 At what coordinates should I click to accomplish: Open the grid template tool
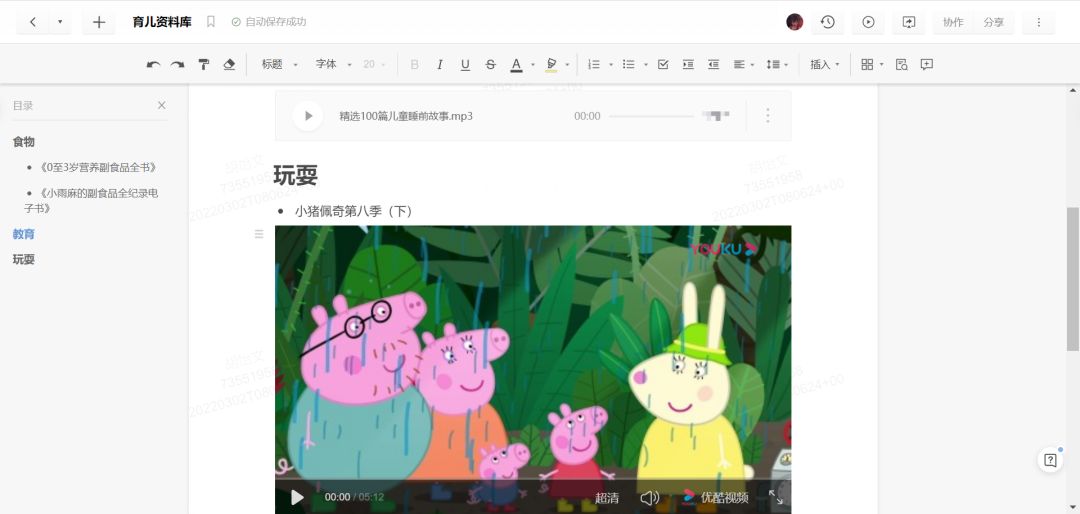[x=872, y=64]
